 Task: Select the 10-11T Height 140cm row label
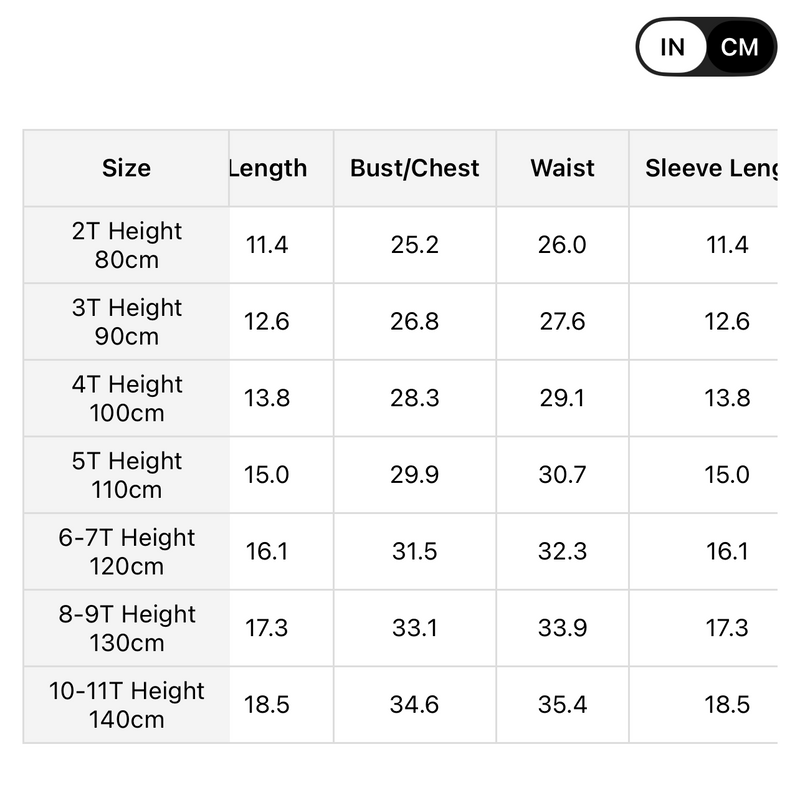point(126,705)
